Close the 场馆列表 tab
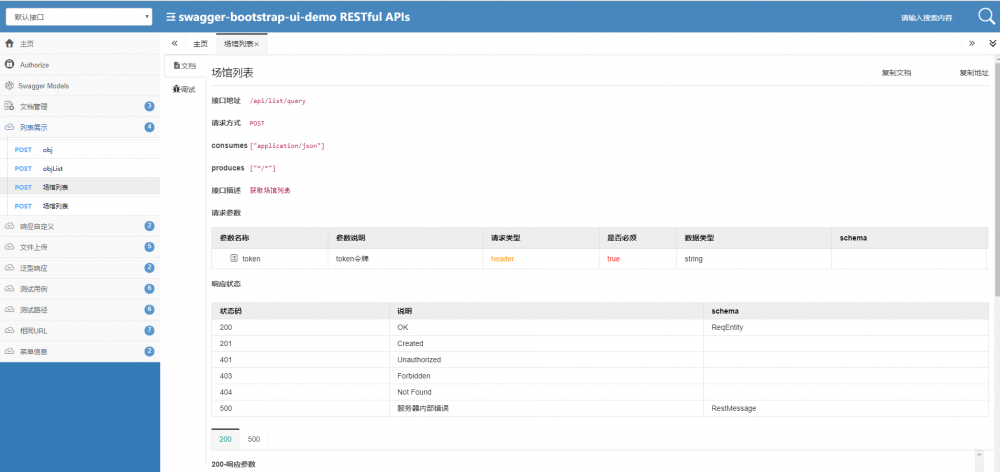 pyautogui.click(x=257, y=44)
